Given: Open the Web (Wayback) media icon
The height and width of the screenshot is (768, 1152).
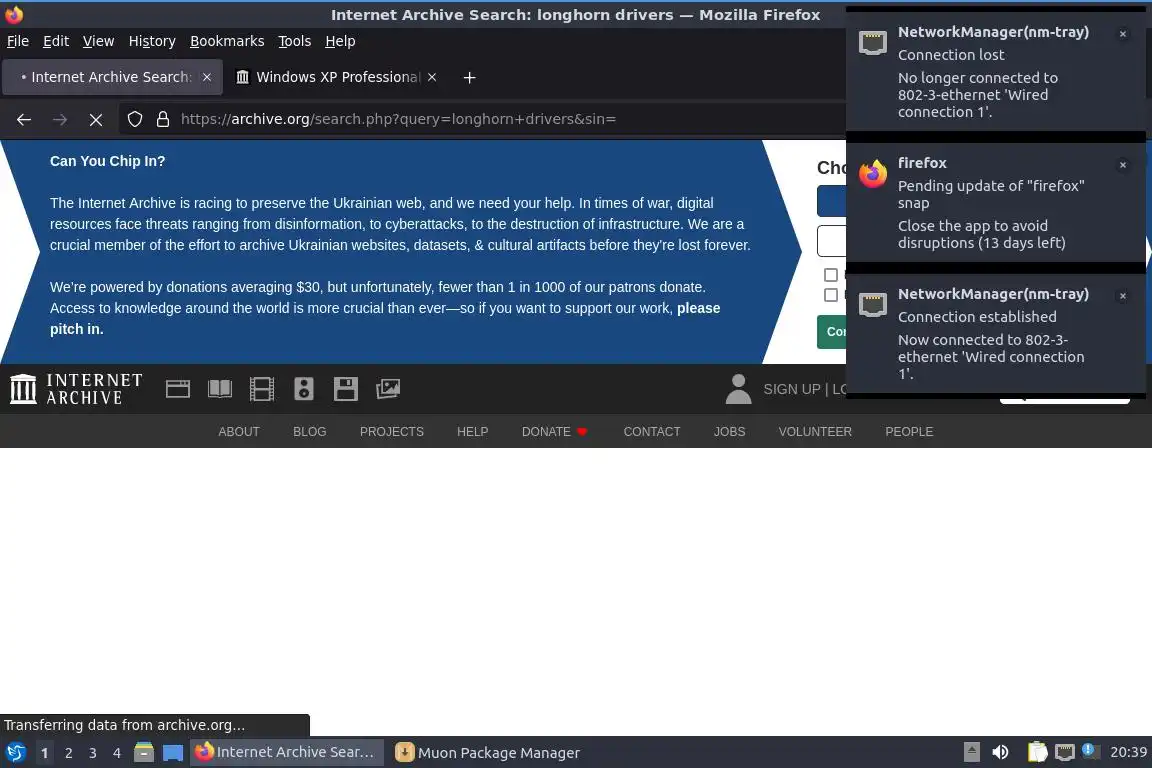Looking at the screenshot, I should click(x=178, y=389).
